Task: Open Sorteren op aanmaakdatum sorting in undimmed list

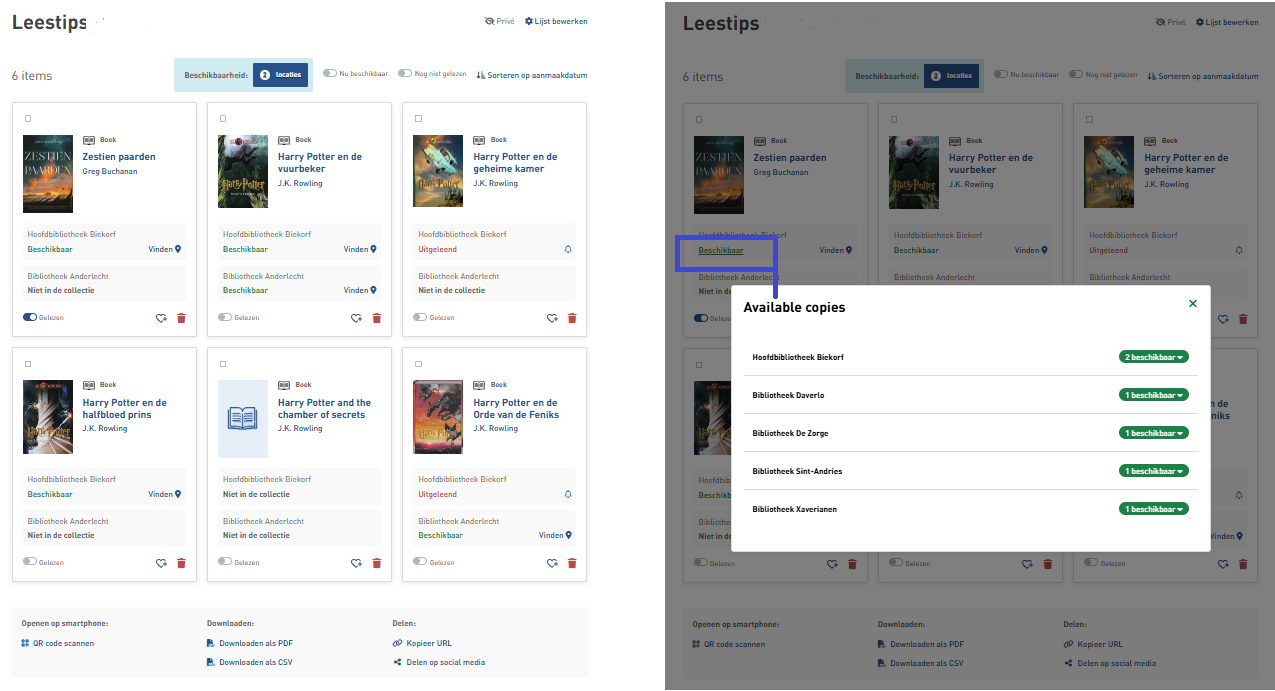Action: click(x=532, y=75)
